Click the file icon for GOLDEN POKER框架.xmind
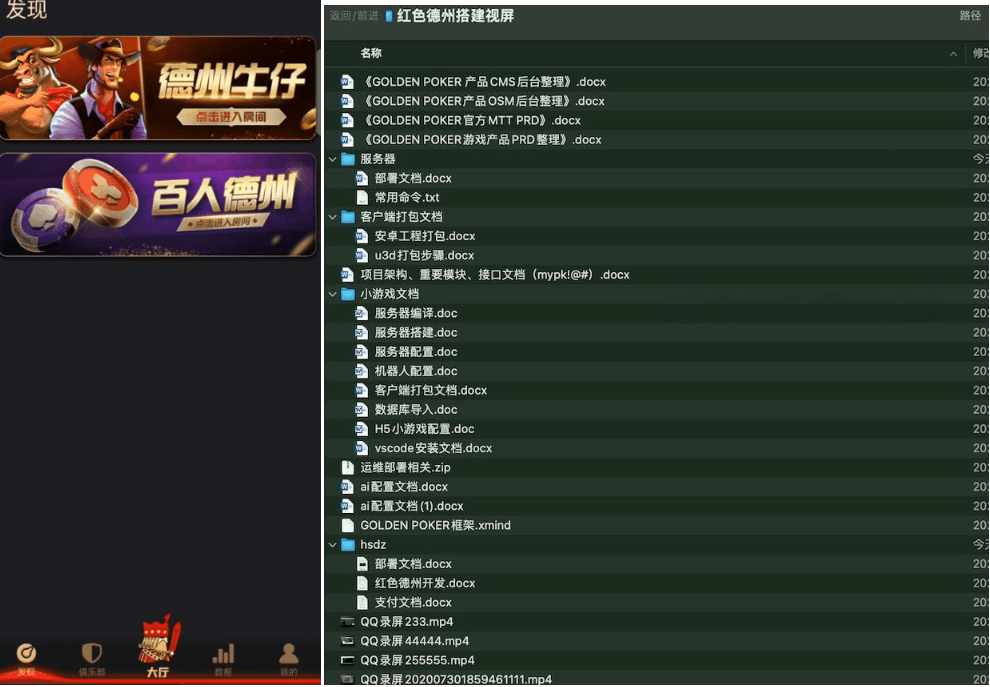The image size is (990, 687). pyautogui.click(x=347, y=525)
